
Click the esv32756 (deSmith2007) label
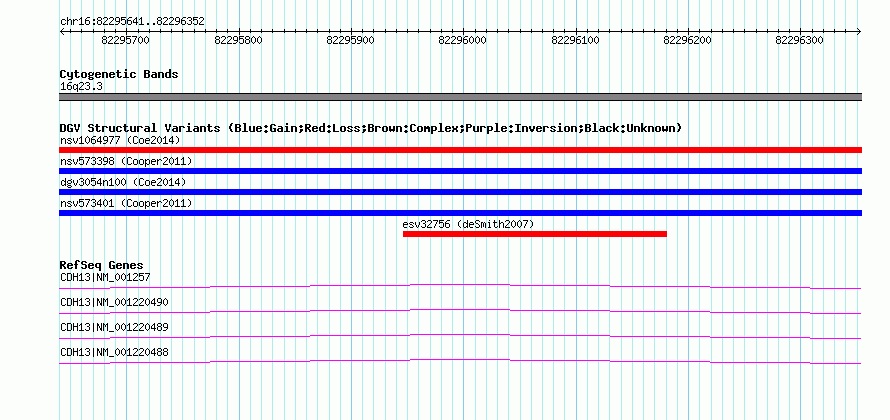pos(468,224)
